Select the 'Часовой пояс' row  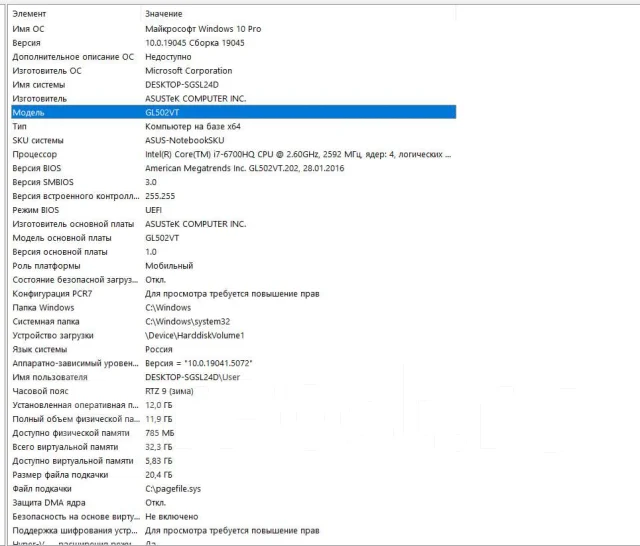point(233,391)
